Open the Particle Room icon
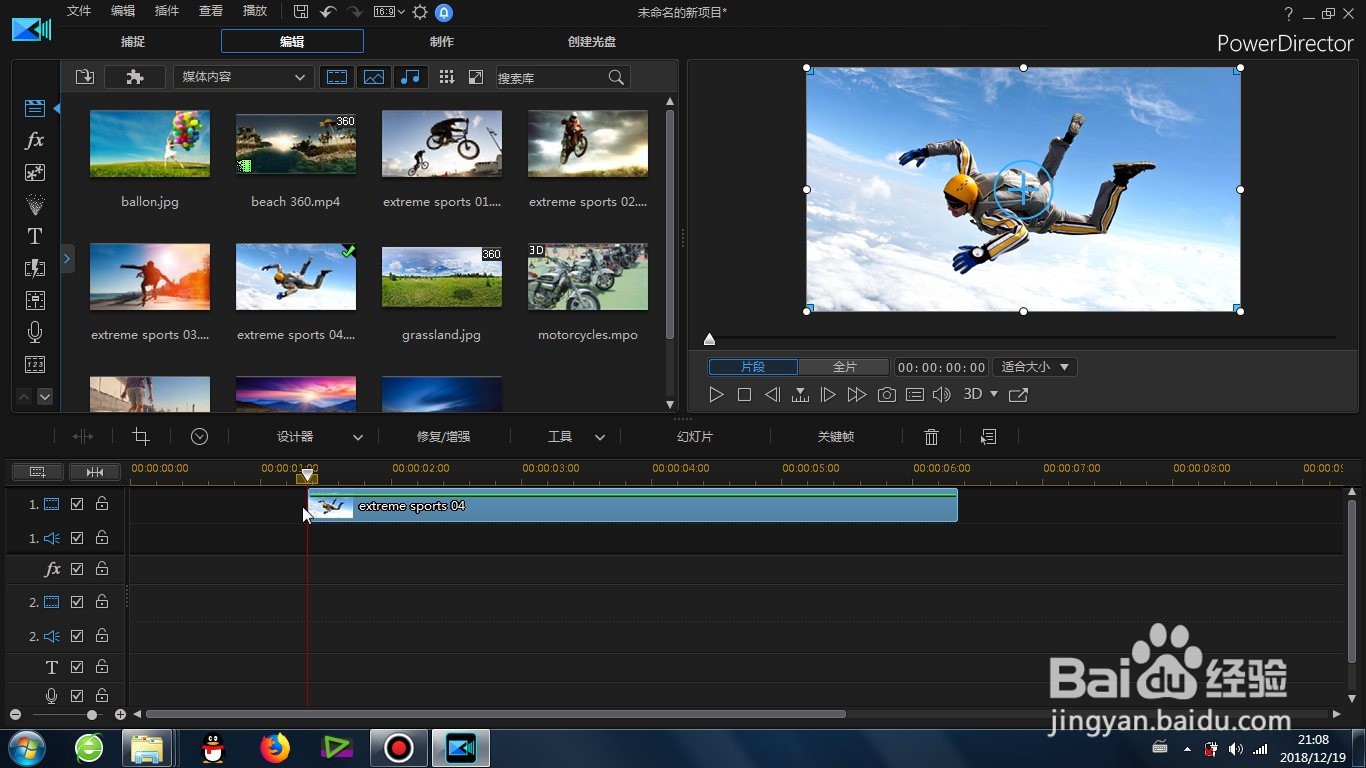This screenshot has height=768, width=1366. coord(35,204)
